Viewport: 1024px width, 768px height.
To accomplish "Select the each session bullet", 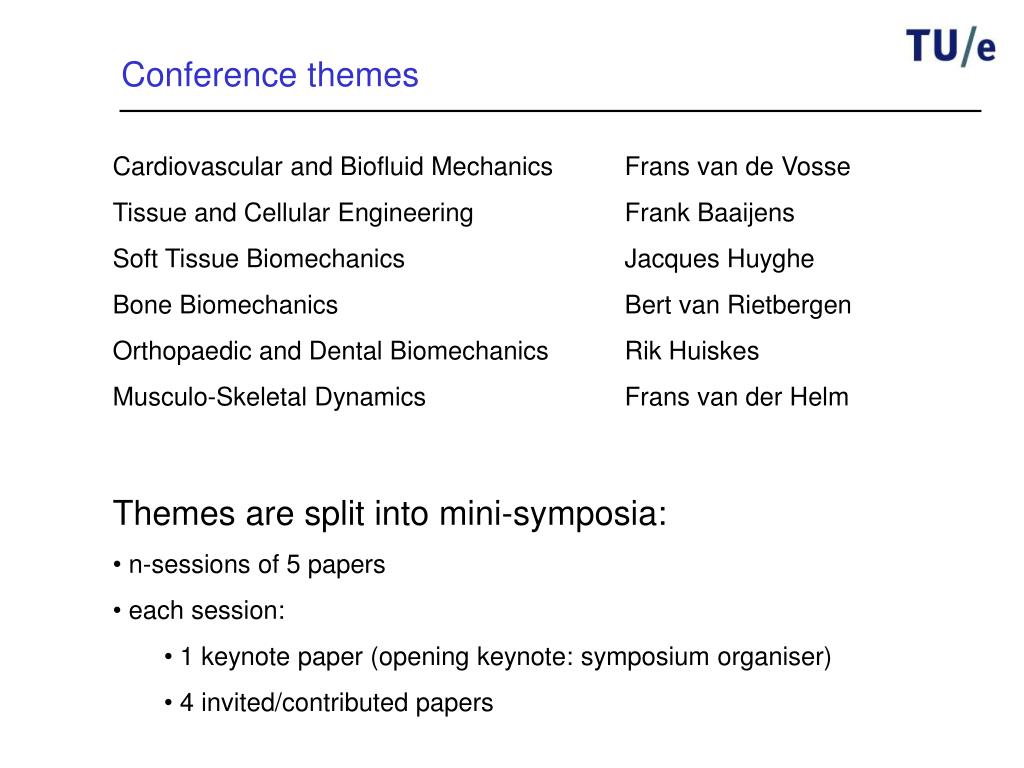I will point(199,611).
